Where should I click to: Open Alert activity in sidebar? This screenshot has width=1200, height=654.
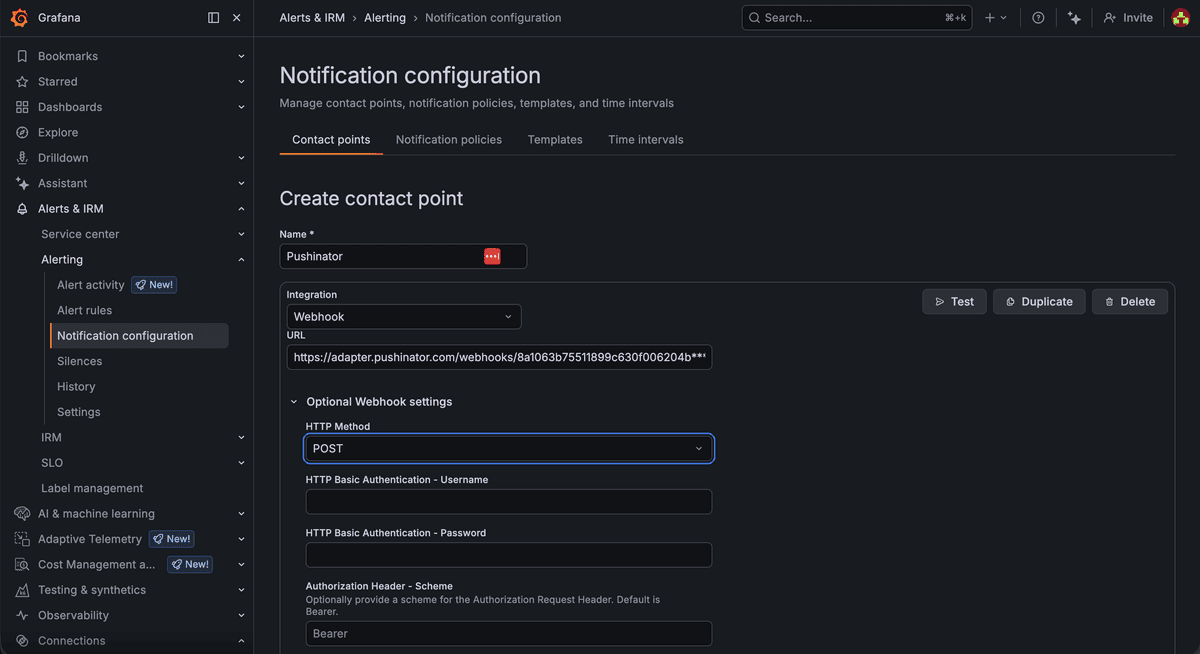click(91, 285)
